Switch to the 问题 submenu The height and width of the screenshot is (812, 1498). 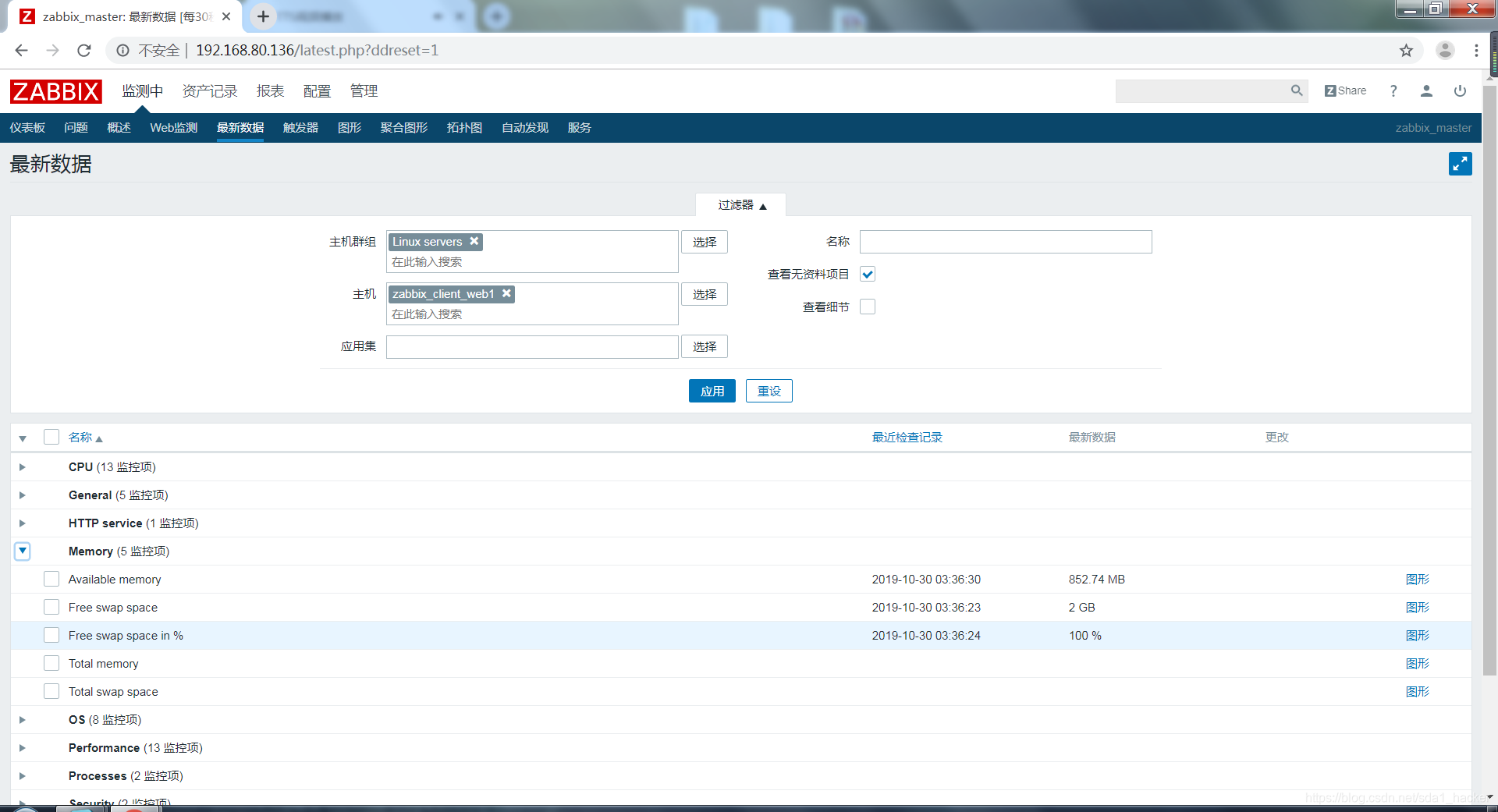point(76,128)
